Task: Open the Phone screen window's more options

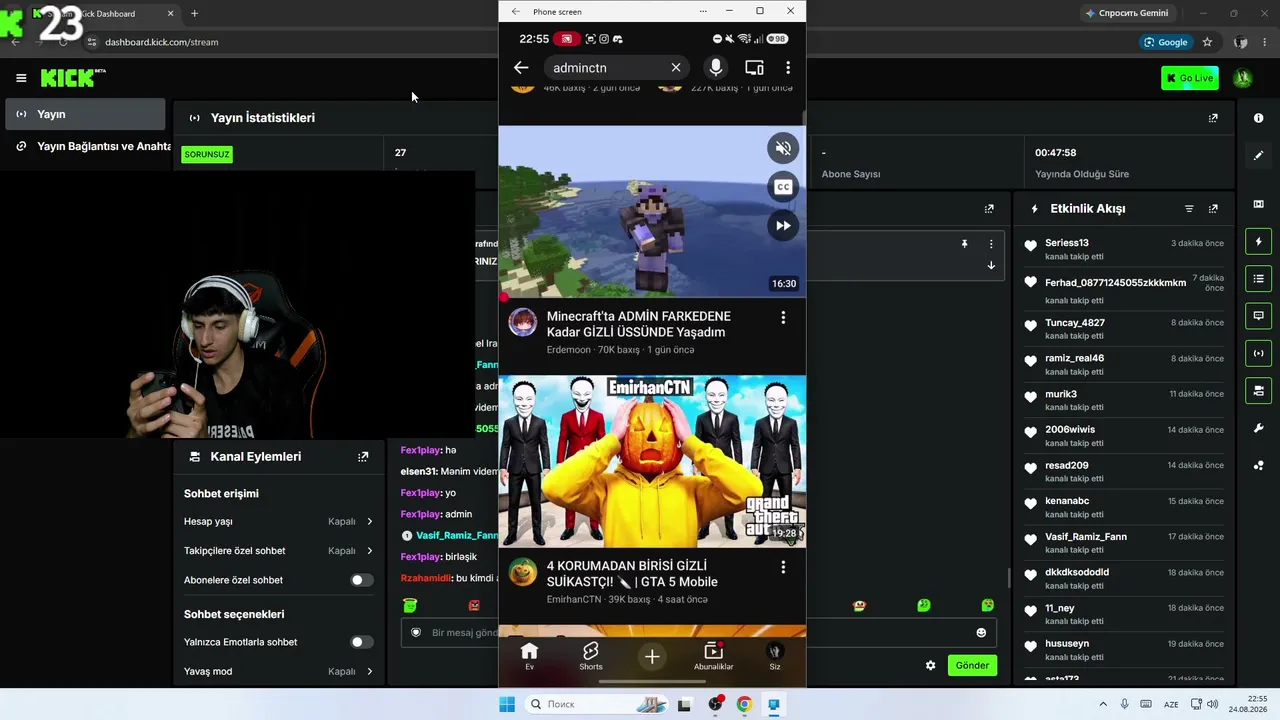Action: click(704, 11)
